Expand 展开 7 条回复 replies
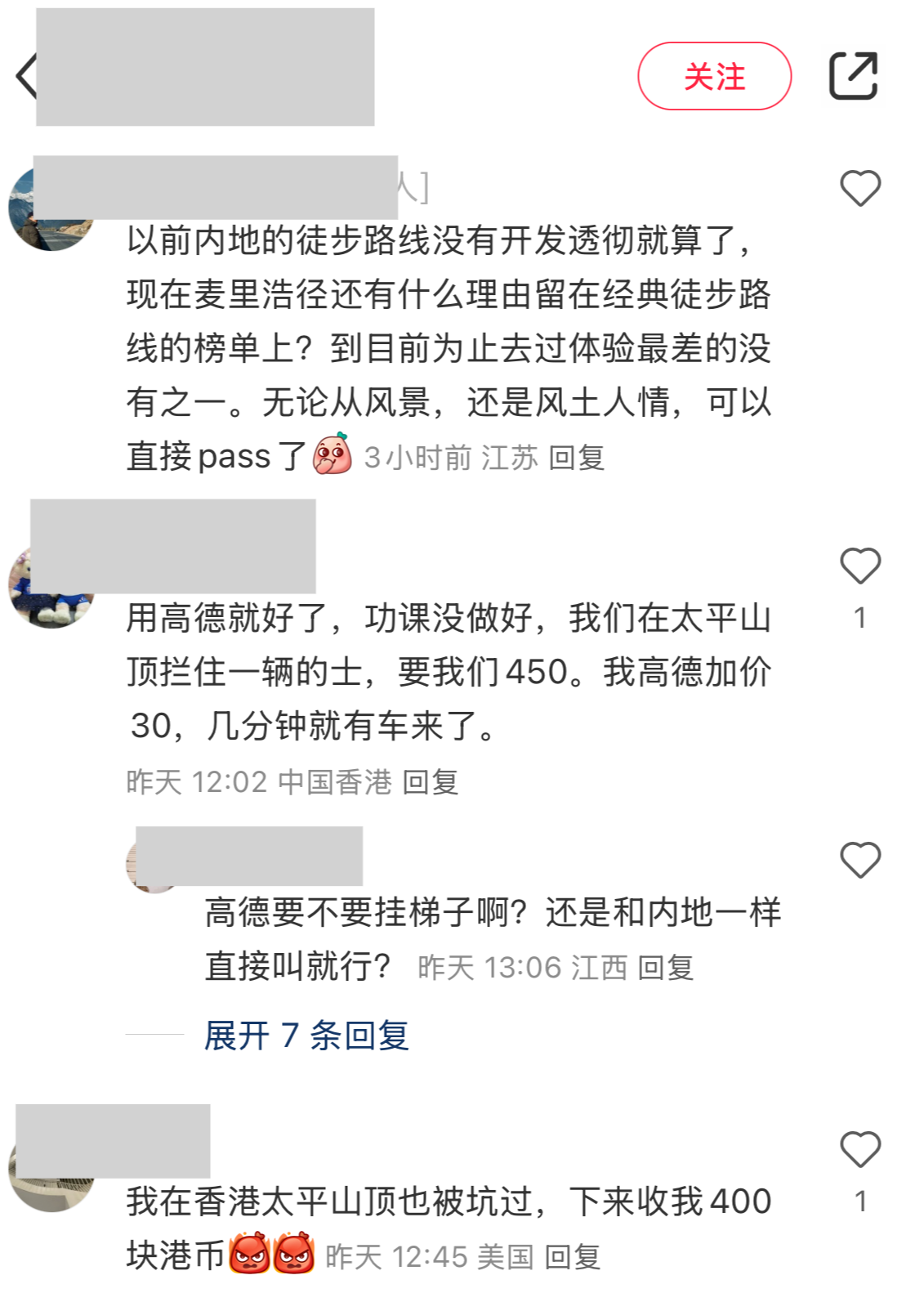 coord(306,1036)
